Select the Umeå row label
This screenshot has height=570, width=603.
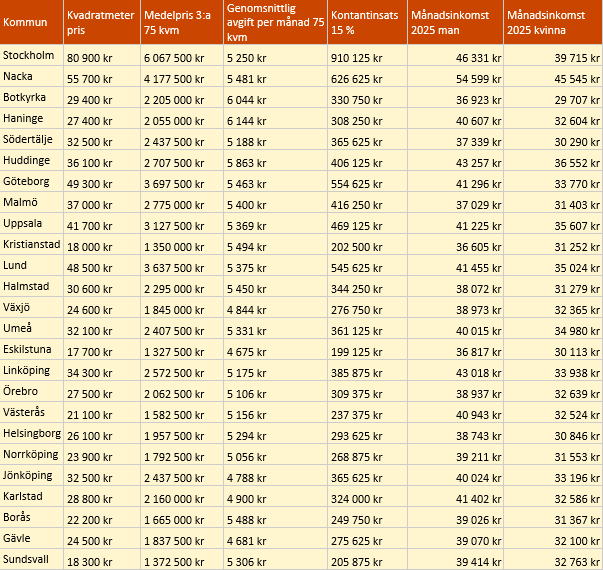(x=32, y=328)
